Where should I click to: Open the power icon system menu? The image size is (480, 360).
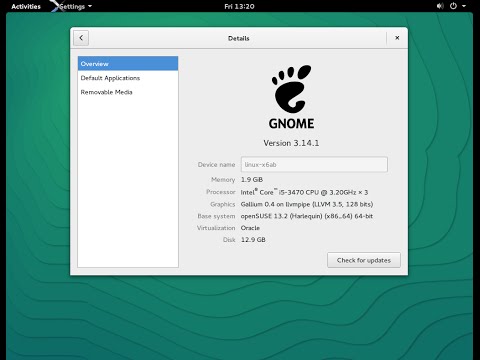click(x=453, y=6)
